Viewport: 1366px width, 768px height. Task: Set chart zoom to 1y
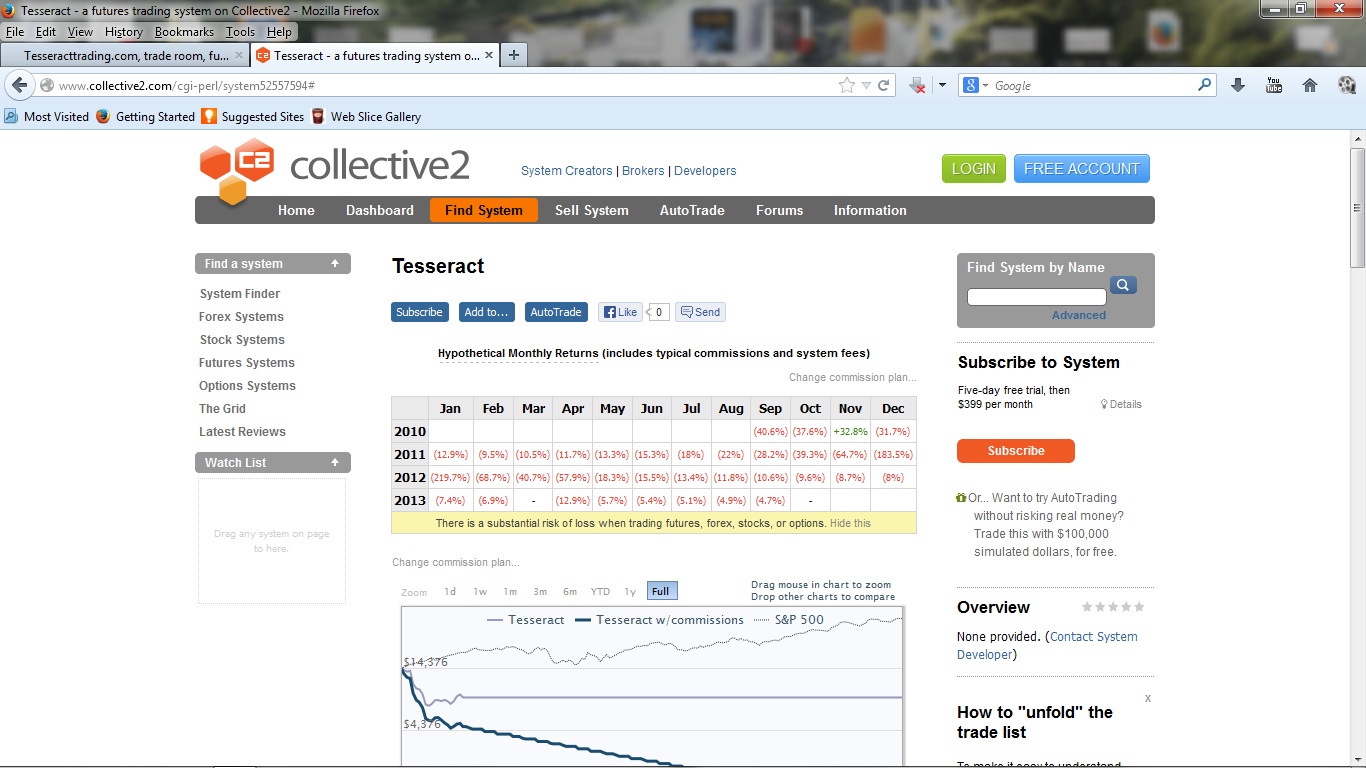pos(630,591)
